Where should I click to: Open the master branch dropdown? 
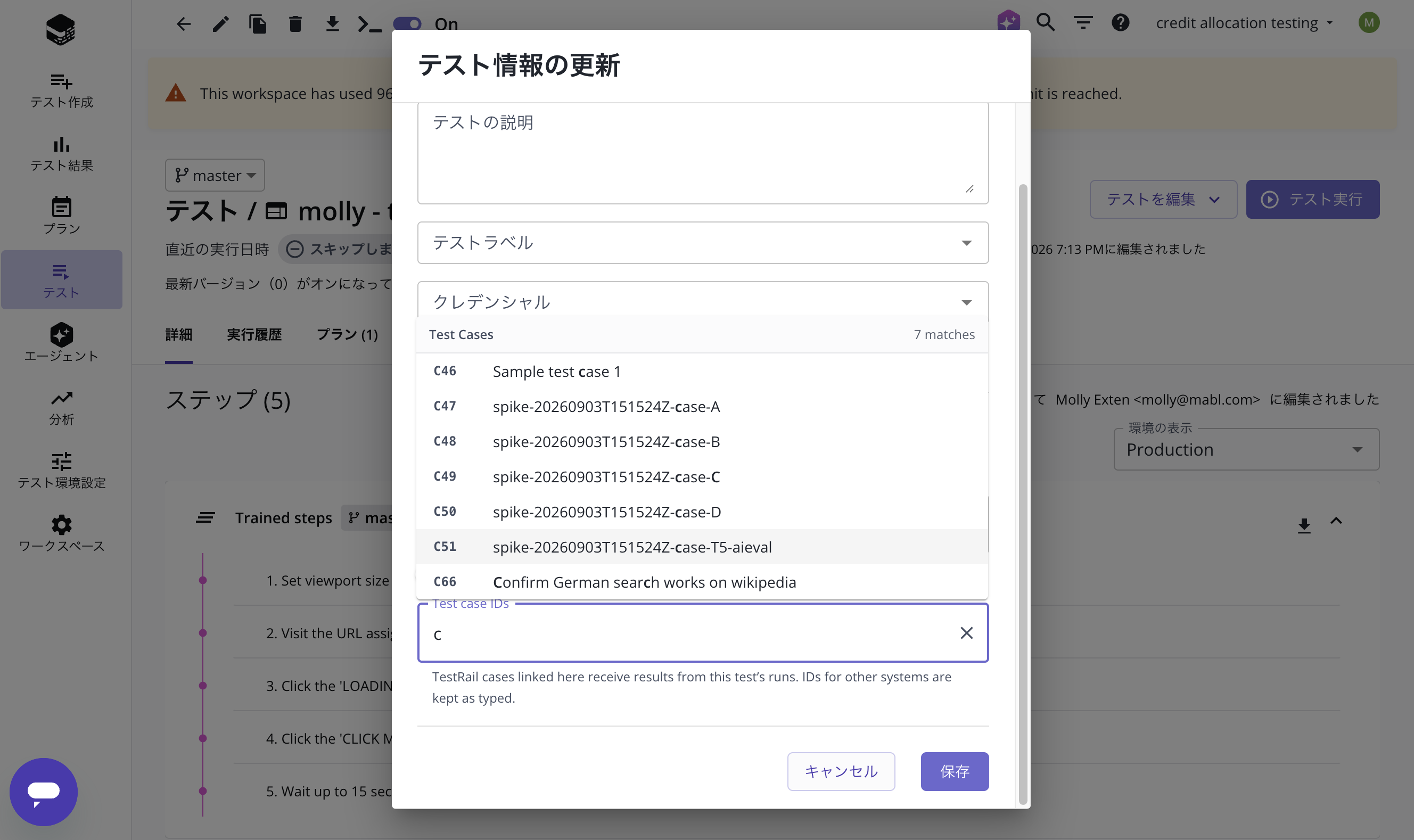[215, 176]
